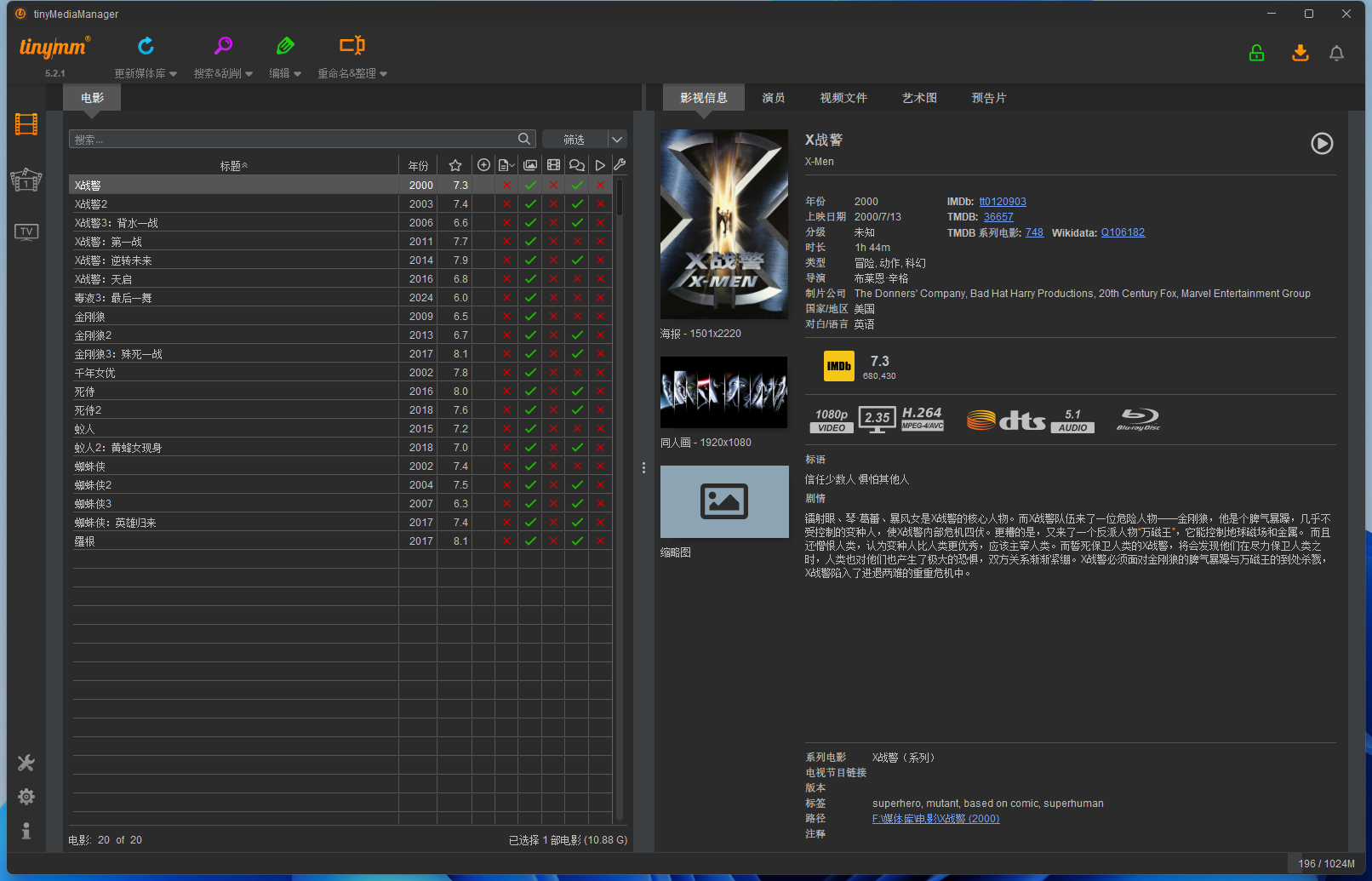Viewport: 1372px width, 881px height.
Task: Switch to the 视频文件 tab
Action: (x=843, y=98)
